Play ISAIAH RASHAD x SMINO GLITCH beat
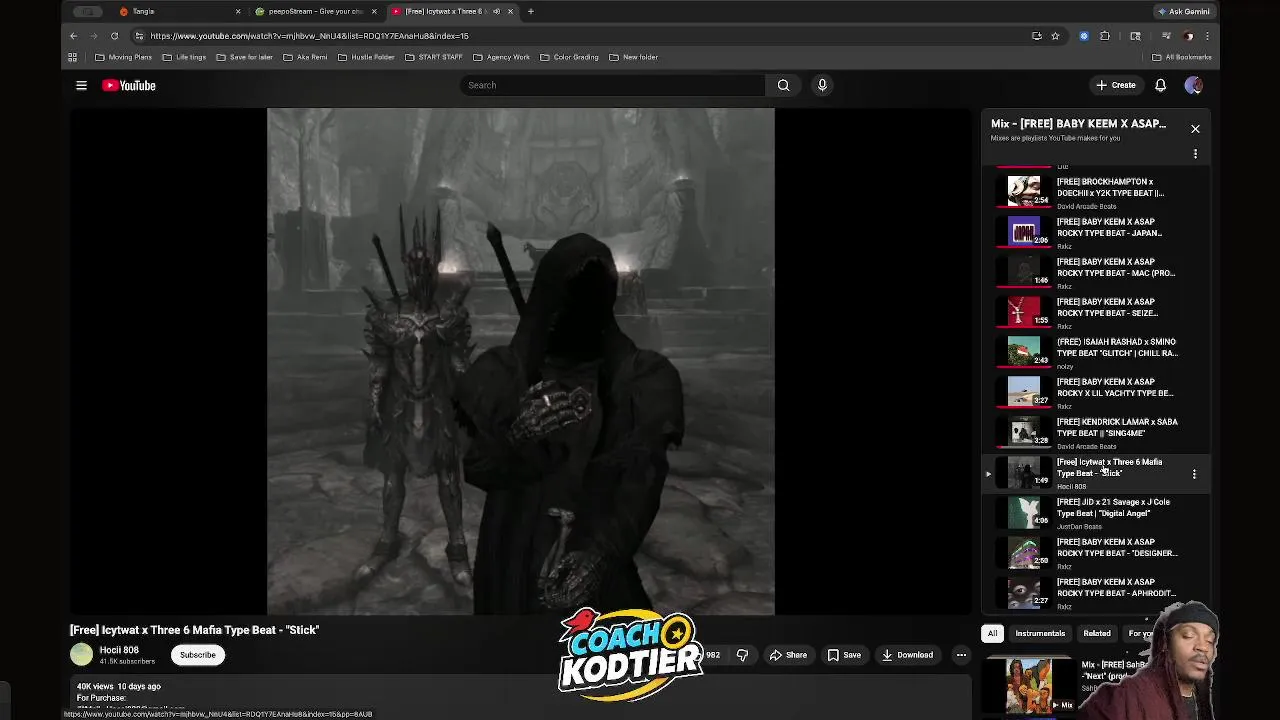1280x720 pixels. pyautogui.click(x=1095, y=351)
